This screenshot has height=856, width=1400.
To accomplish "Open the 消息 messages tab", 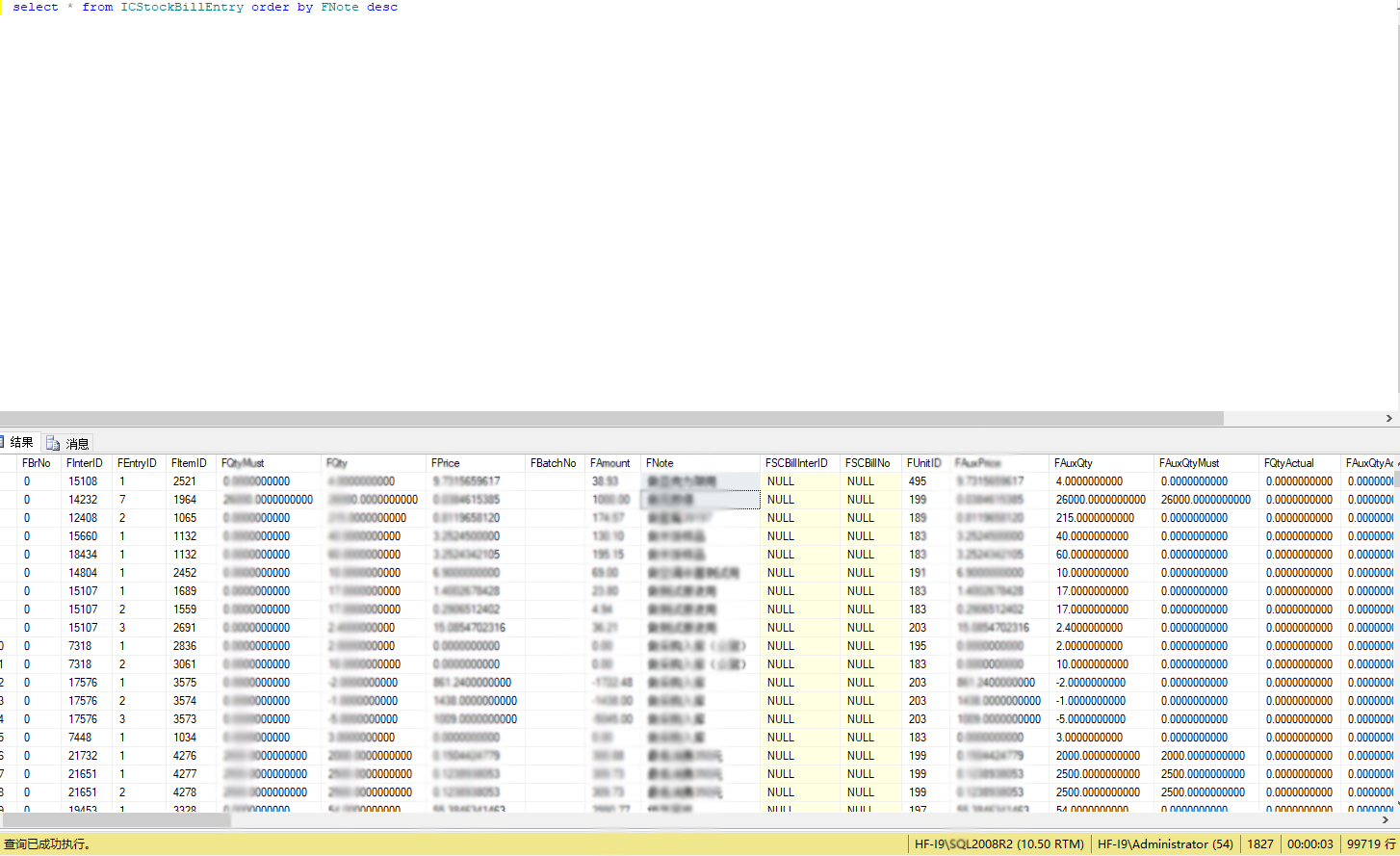I will pyautogui.click(x=77, y=444).
